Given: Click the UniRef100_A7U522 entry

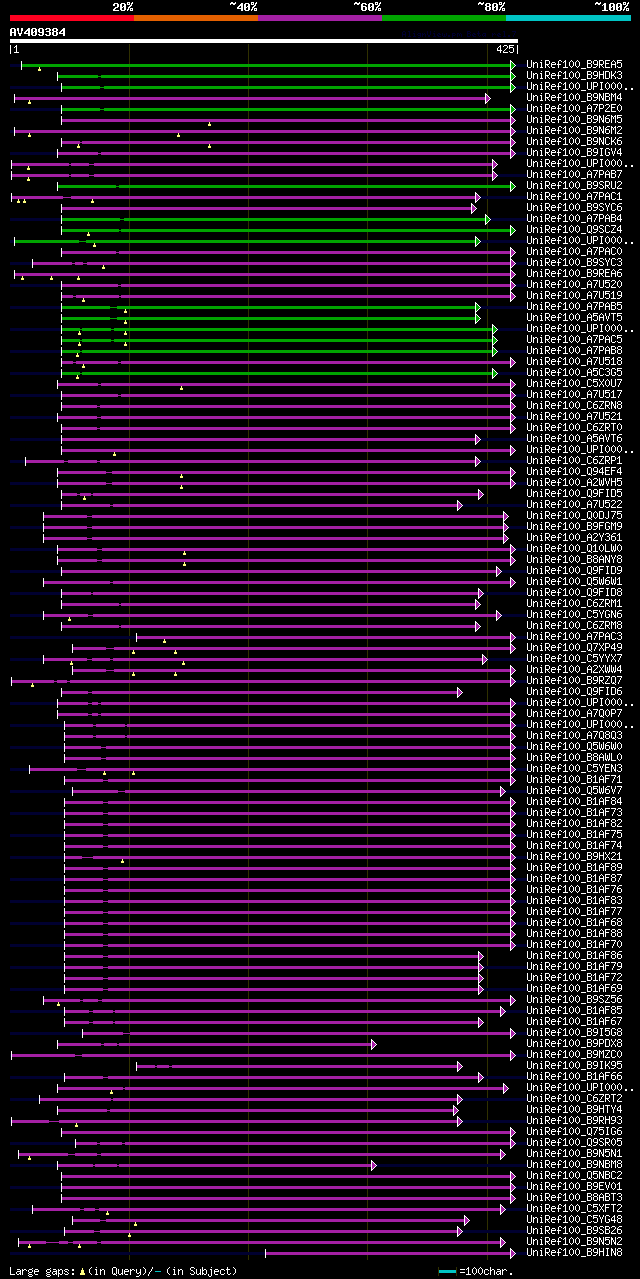Looking at the screenshot, I should [x=574, y=504].
